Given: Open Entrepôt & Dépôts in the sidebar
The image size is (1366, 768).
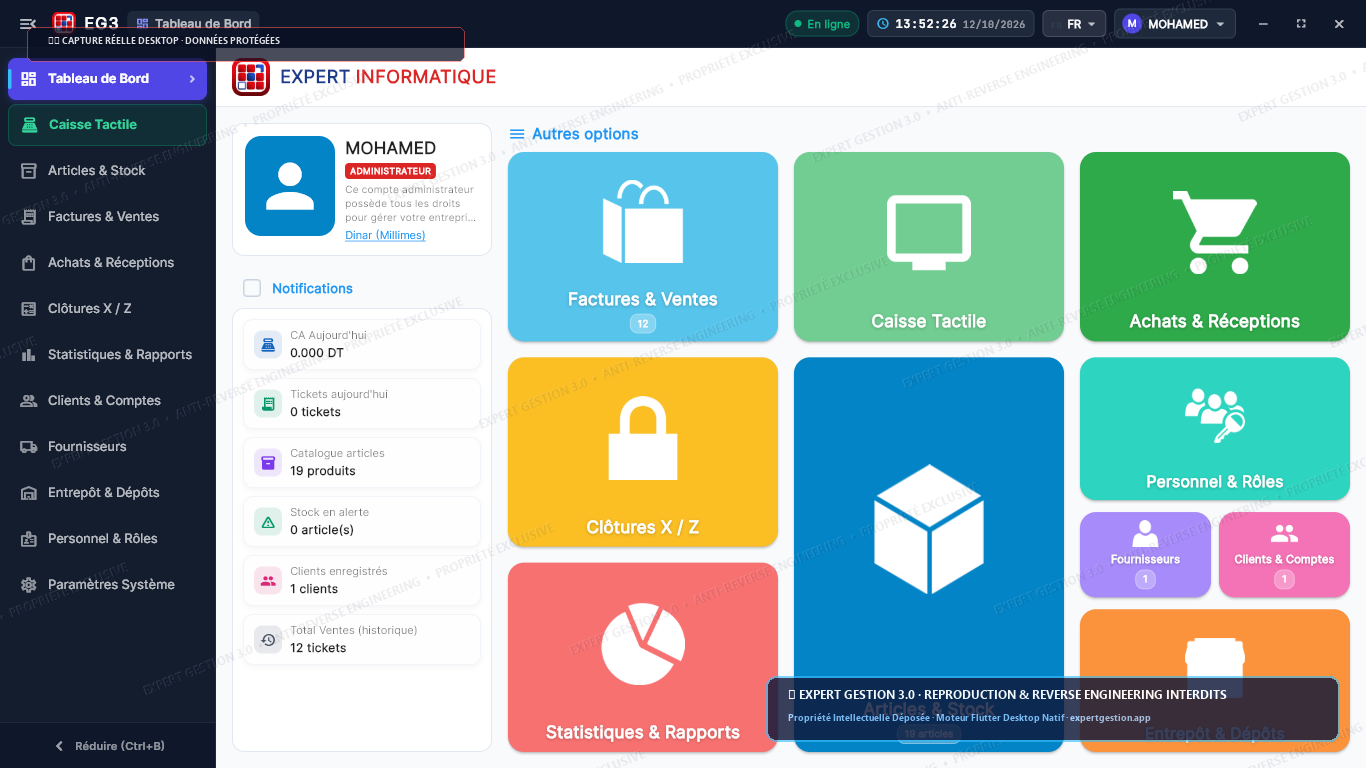Looking at the screenshot, I should click(108, 493).
